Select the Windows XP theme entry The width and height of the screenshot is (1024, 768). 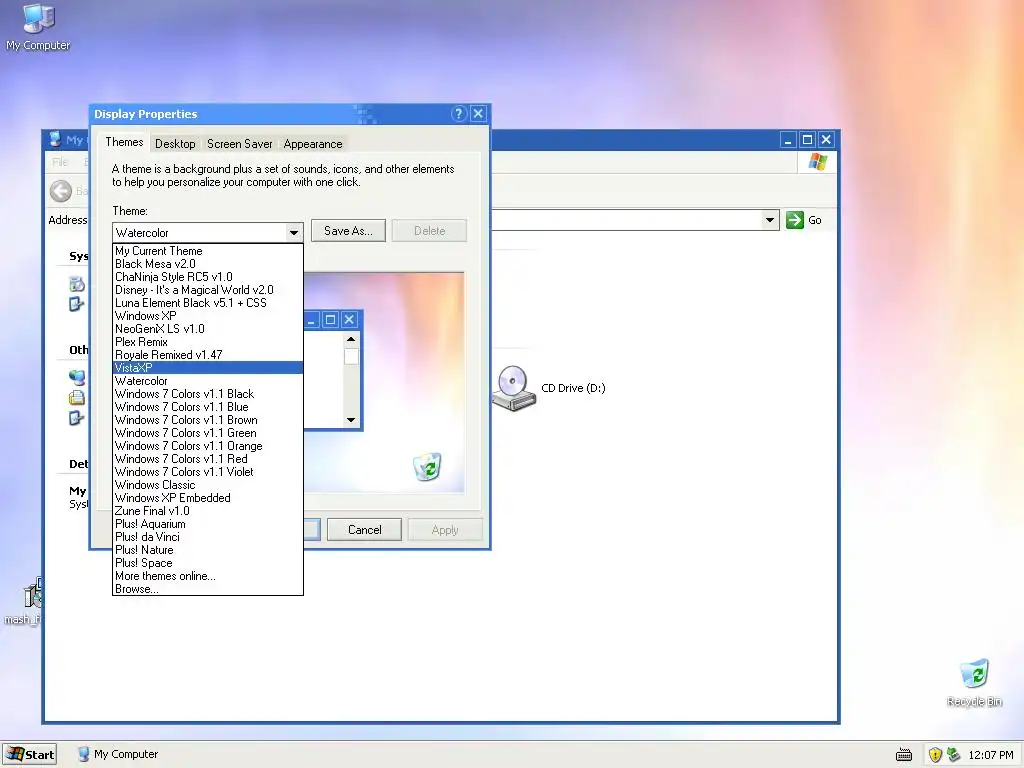click(x=208, y=316)
